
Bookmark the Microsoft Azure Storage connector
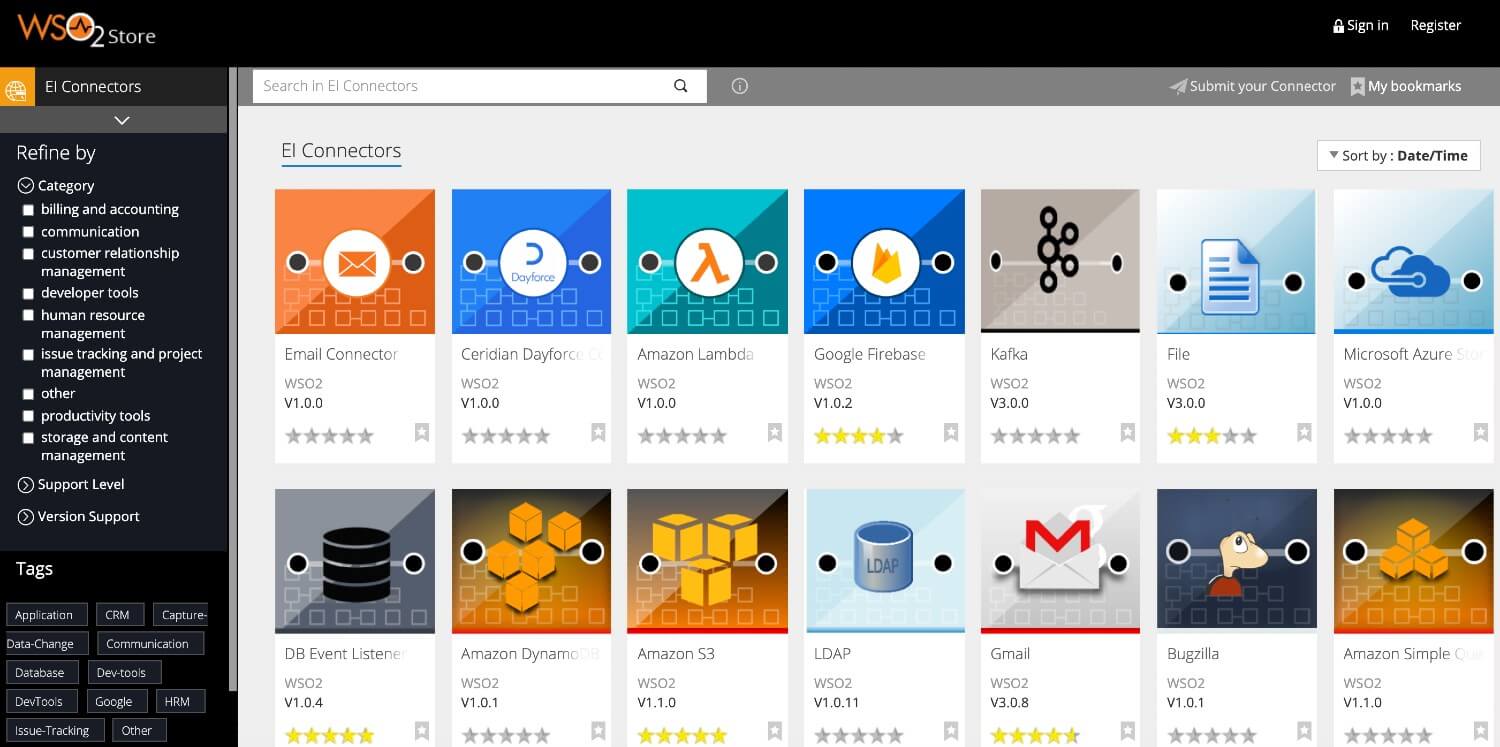[x=1480, y=433]
